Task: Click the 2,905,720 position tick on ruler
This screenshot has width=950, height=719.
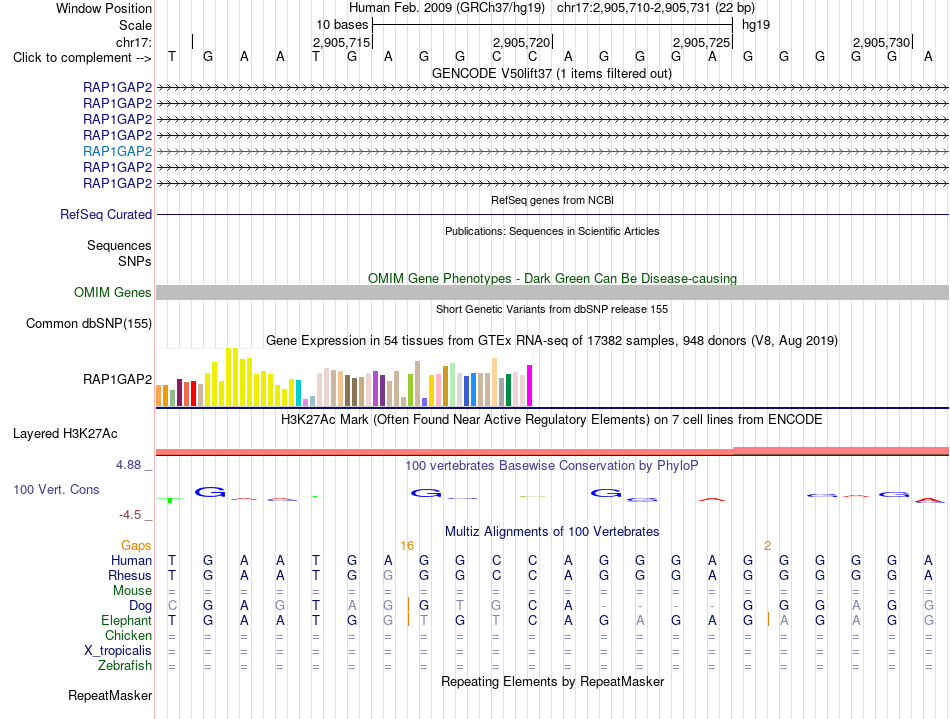Action: coord(521,42)
